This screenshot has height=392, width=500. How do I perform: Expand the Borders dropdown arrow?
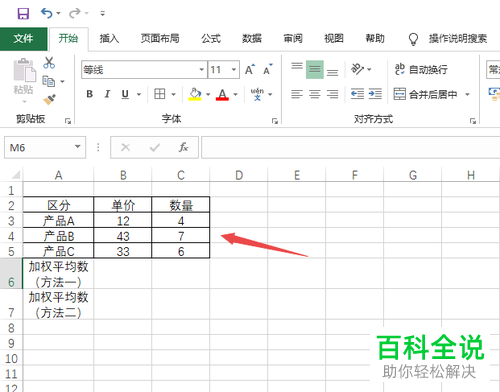click(x=173, y=94)
